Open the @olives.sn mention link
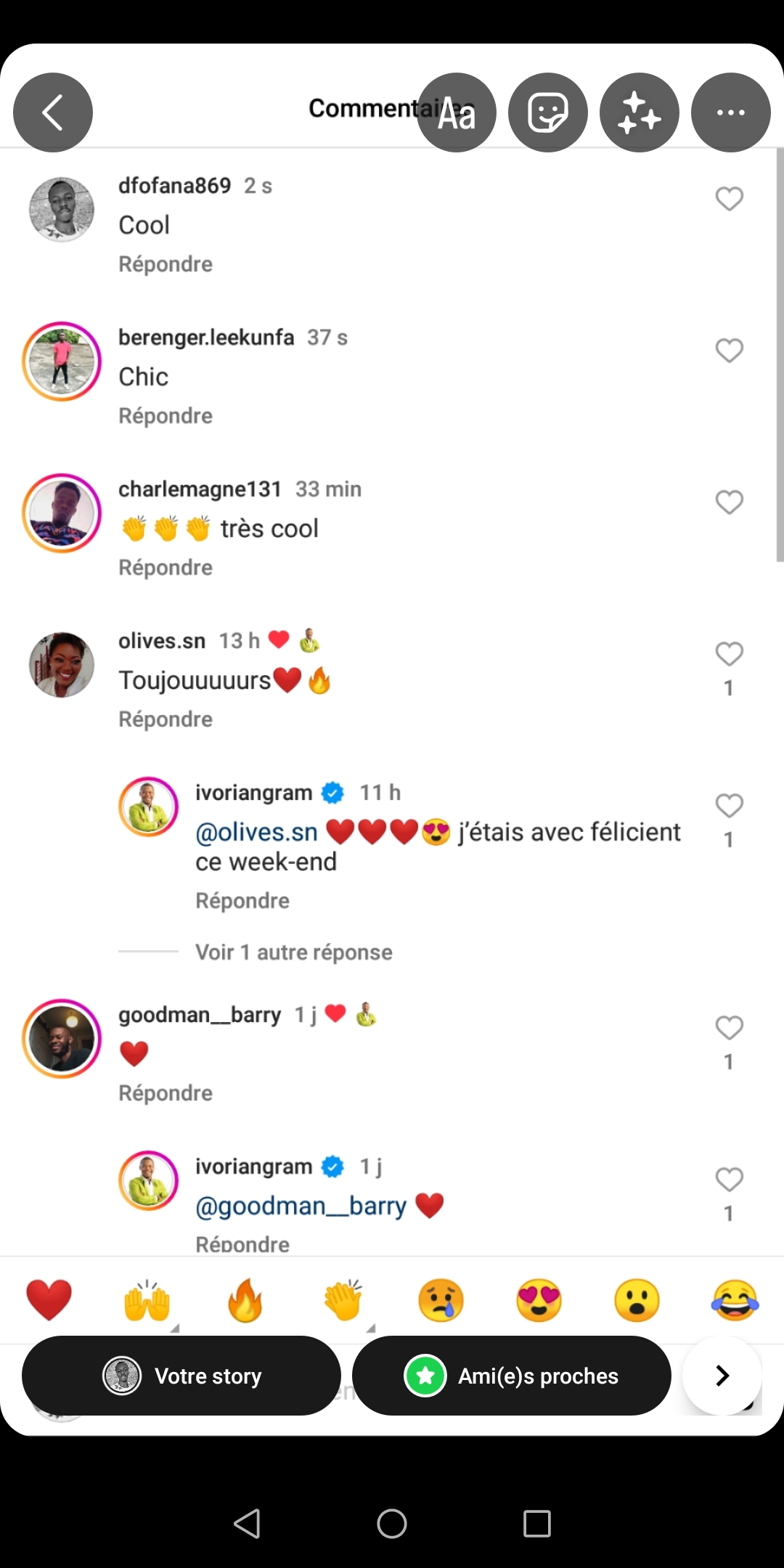Viewport: 784px width, 1568px height. (256, 832)
